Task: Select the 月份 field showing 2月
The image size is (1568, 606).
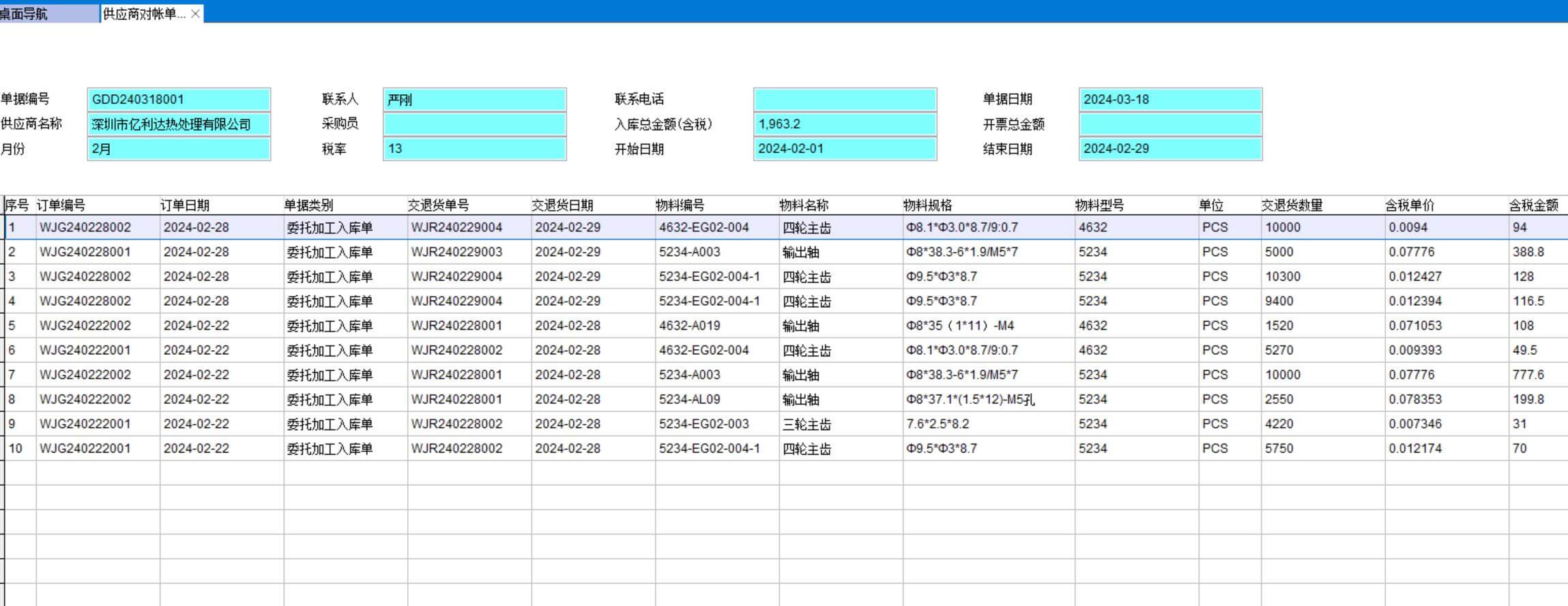Action: pos(179,149)
